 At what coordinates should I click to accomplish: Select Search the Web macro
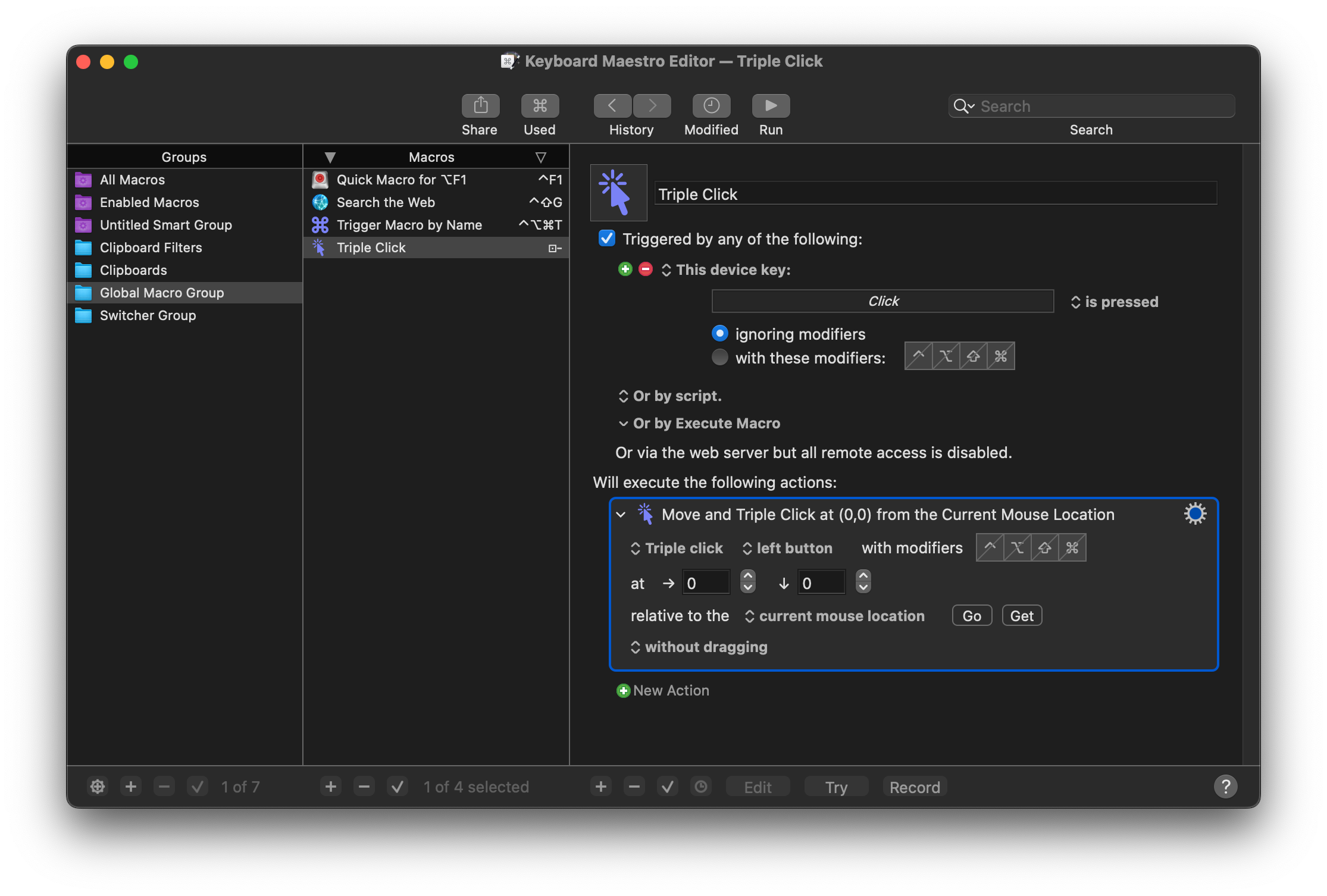(x=386, y=202)
